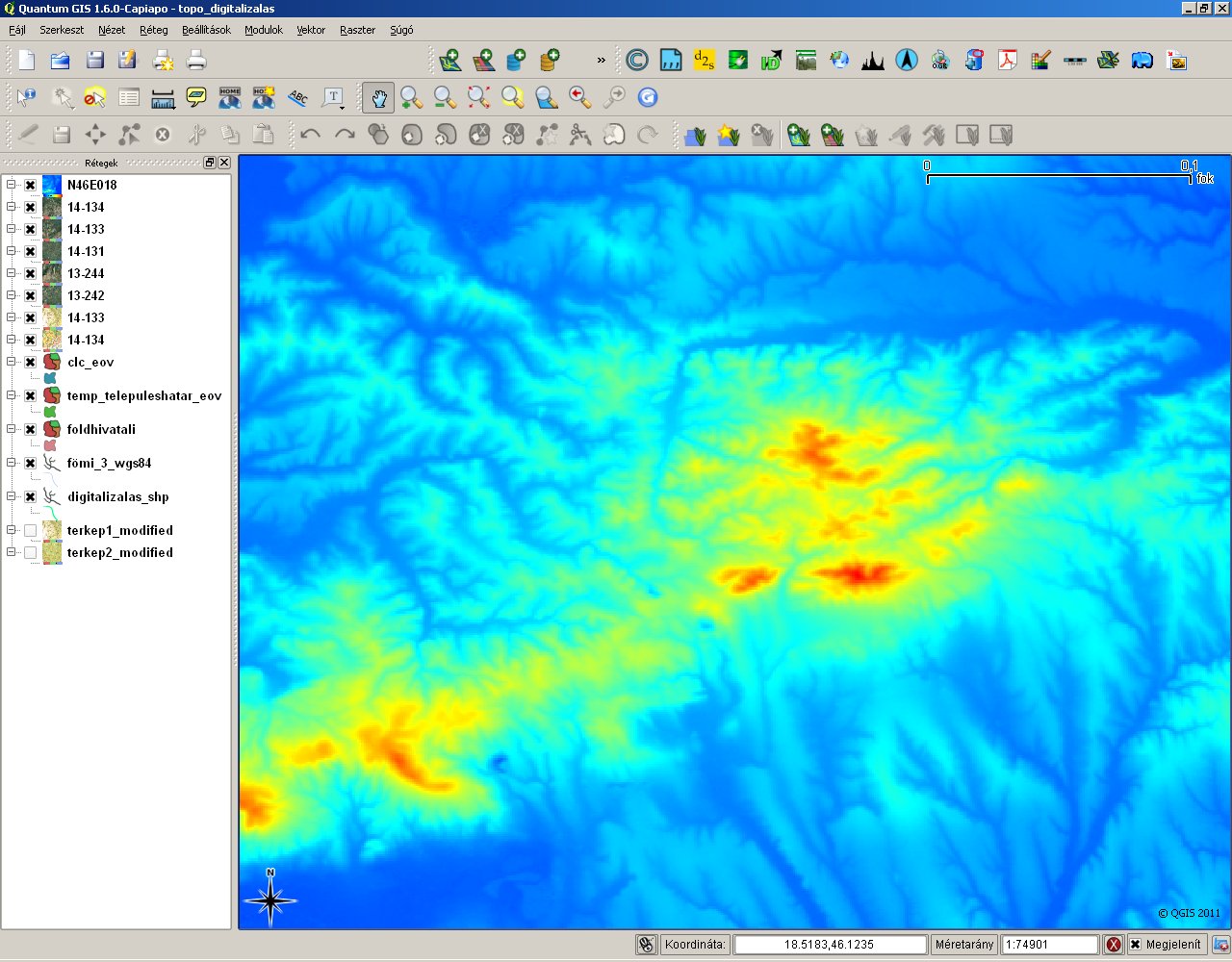Click the d2s yellow plugin icon

click(705, 61)
